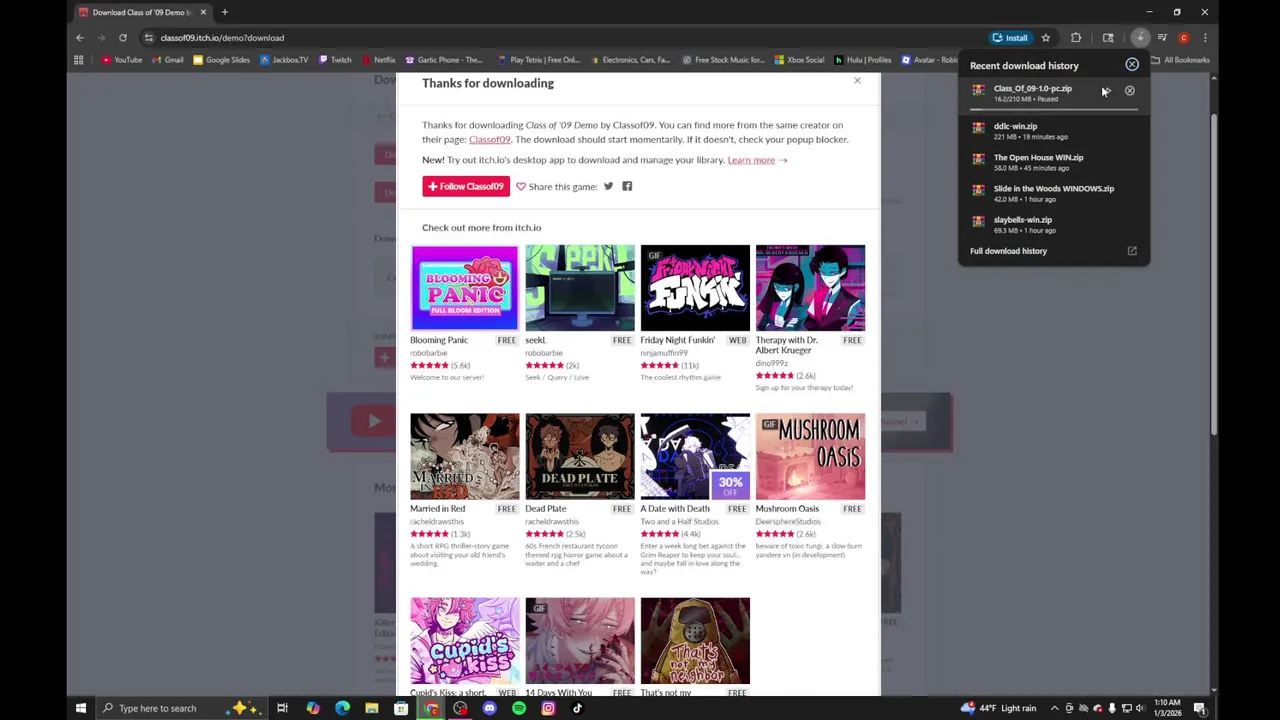This screenshot has width=1280, height=720.
Task: Open the Chrome apps grid icon
Action: (79, 60)
